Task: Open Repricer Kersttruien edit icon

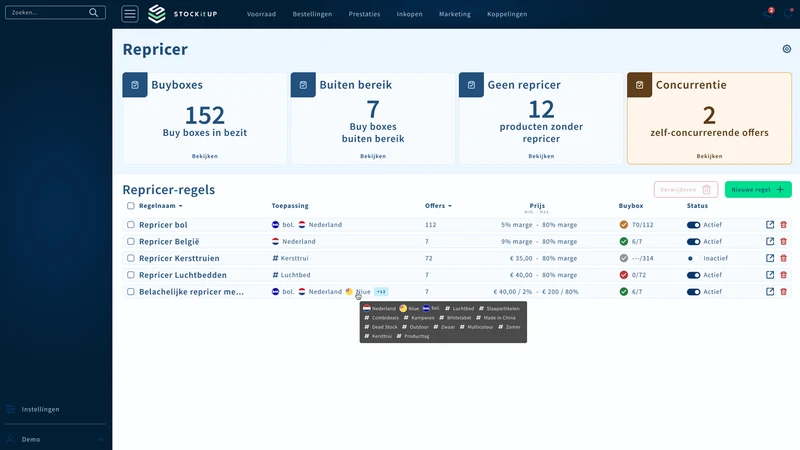Action: point(770,258)
